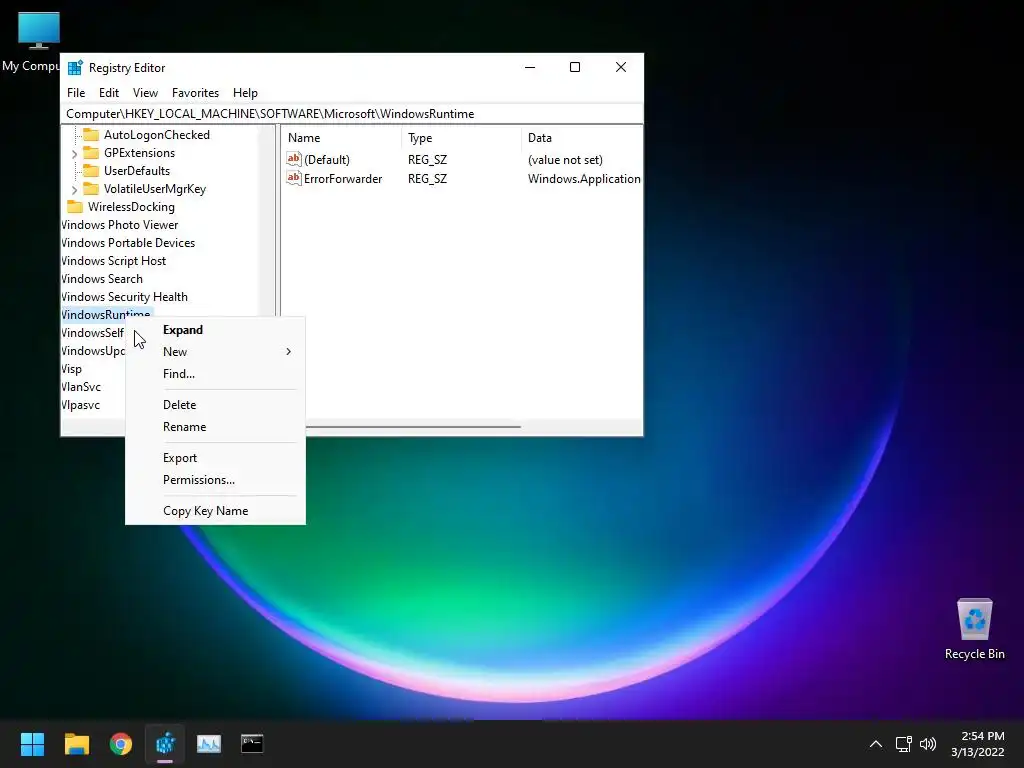Choose Expand in the context menu
The height and width of the screenshot is (768, 1024).
coord(183,330)
